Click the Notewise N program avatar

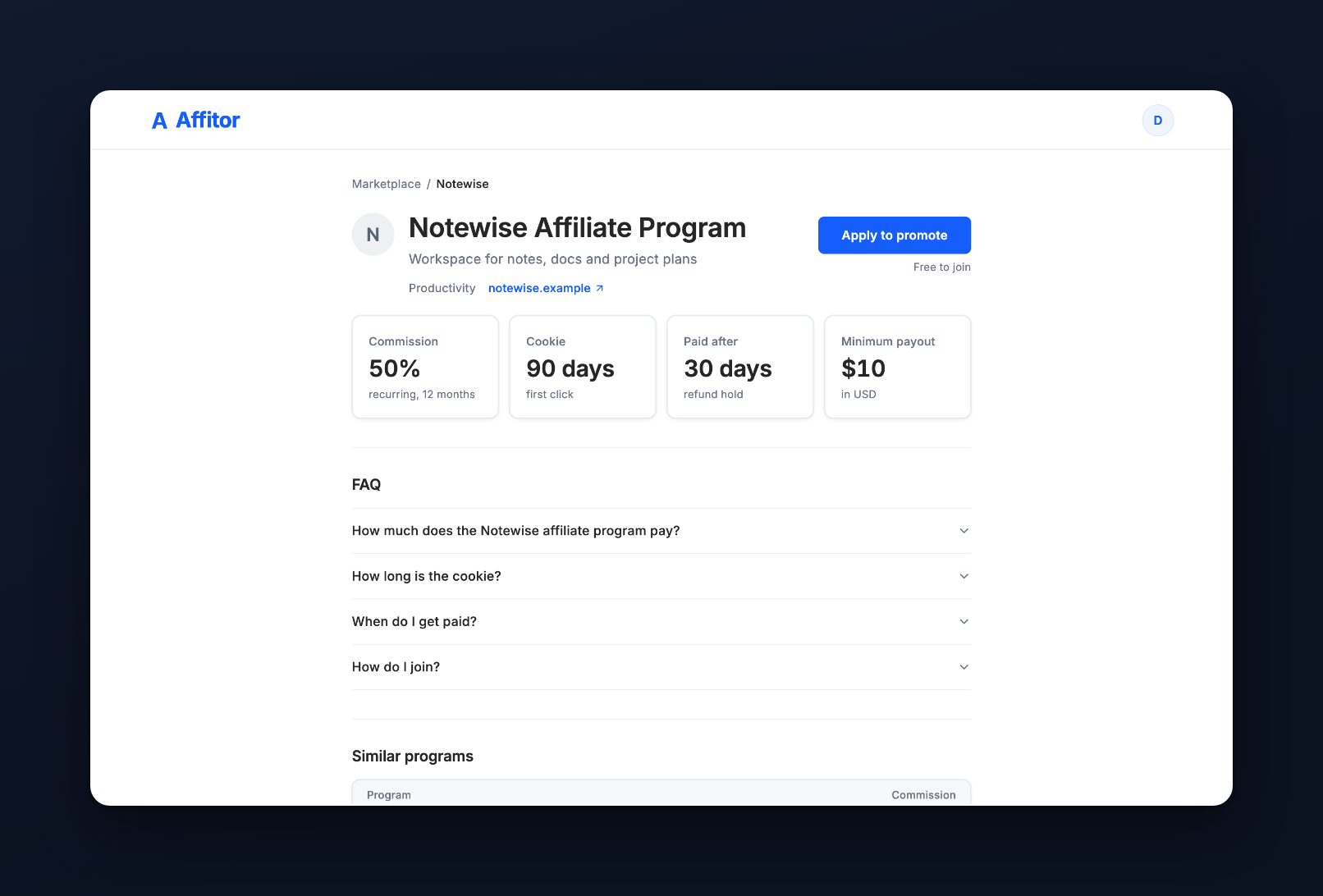point(373,235)
